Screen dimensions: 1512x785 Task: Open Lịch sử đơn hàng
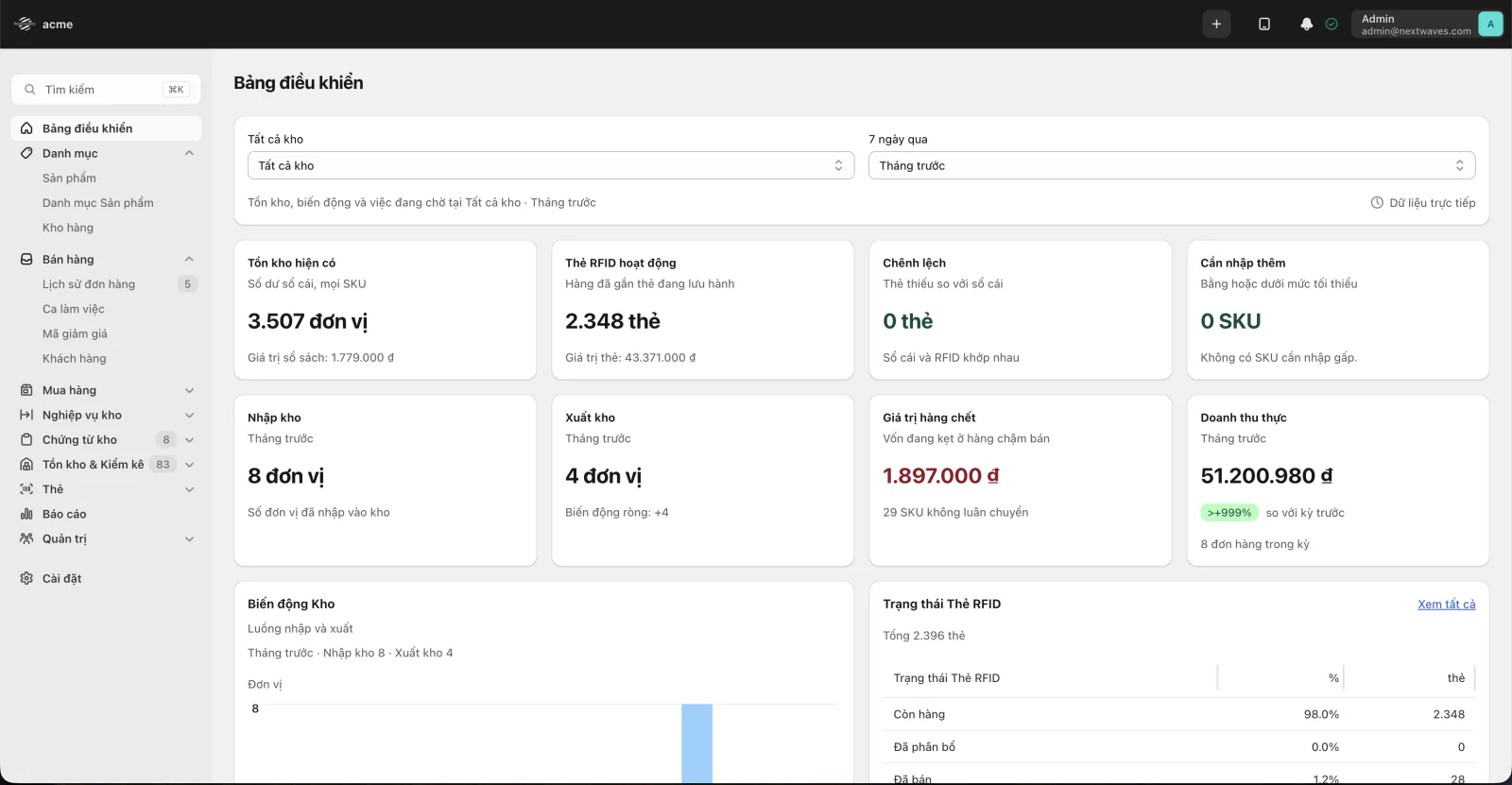coord(89,284)
